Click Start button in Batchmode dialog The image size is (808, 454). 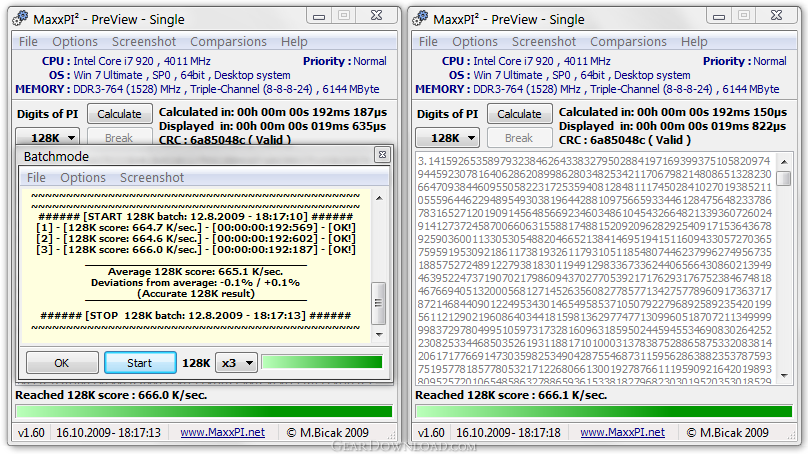coord(140,363)
